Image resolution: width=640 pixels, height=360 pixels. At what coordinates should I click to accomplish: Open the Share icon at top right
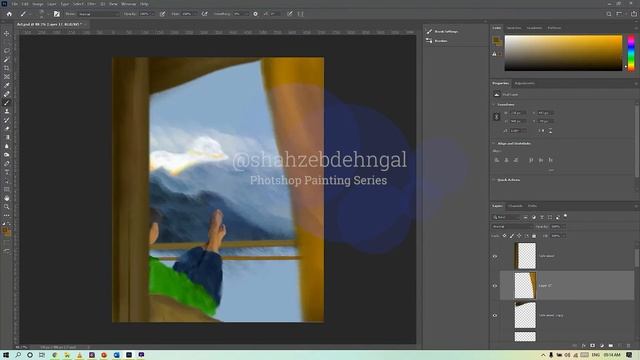[634, 14]
